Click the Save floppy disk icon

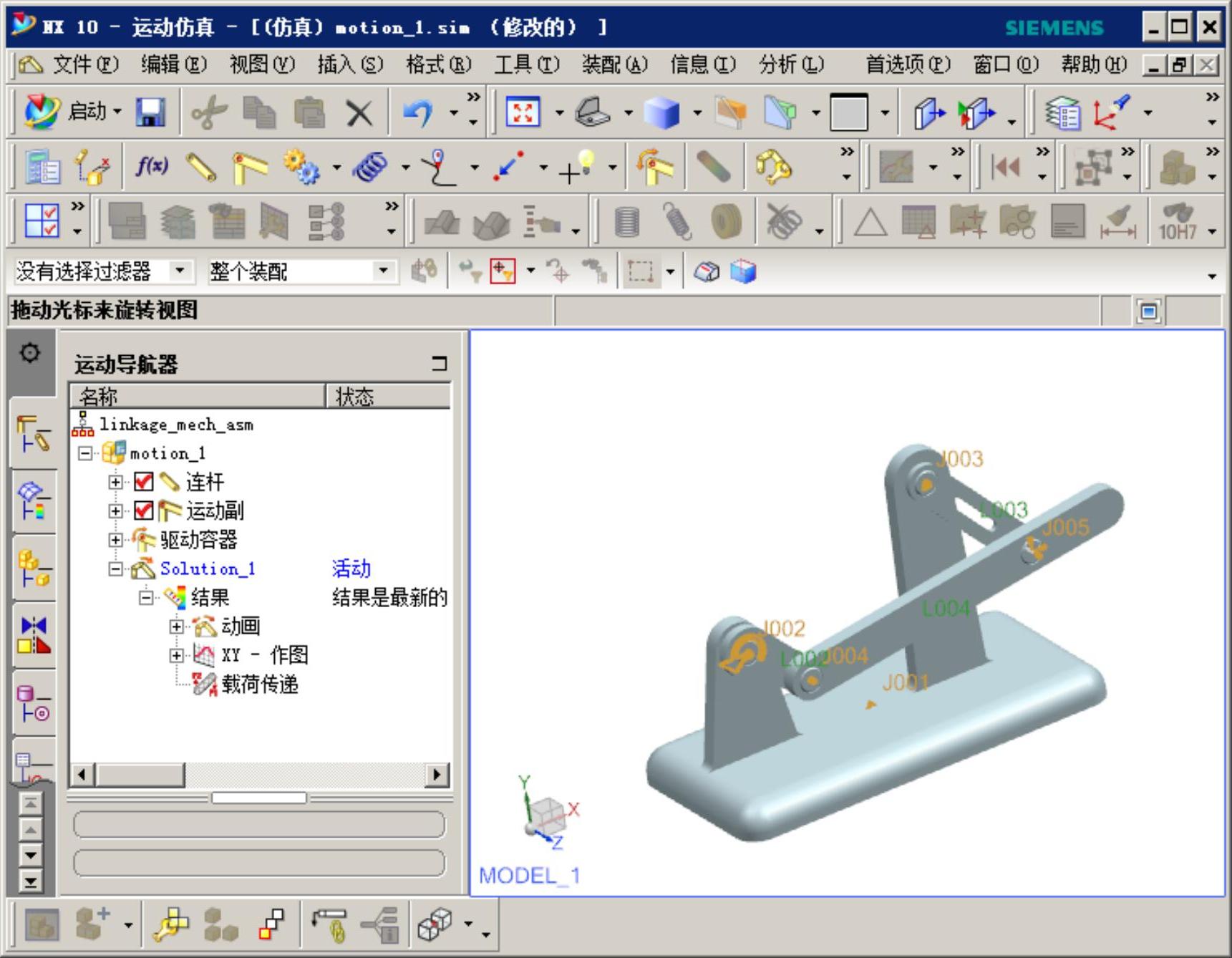150,112
